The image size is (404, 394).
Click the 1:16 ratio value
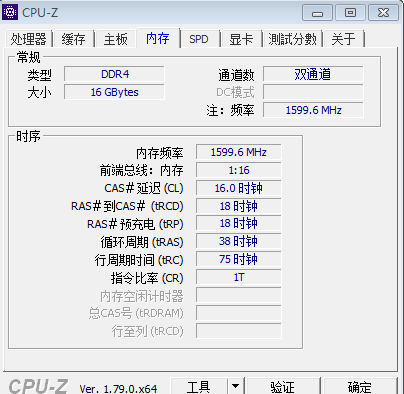pos(239,170)
